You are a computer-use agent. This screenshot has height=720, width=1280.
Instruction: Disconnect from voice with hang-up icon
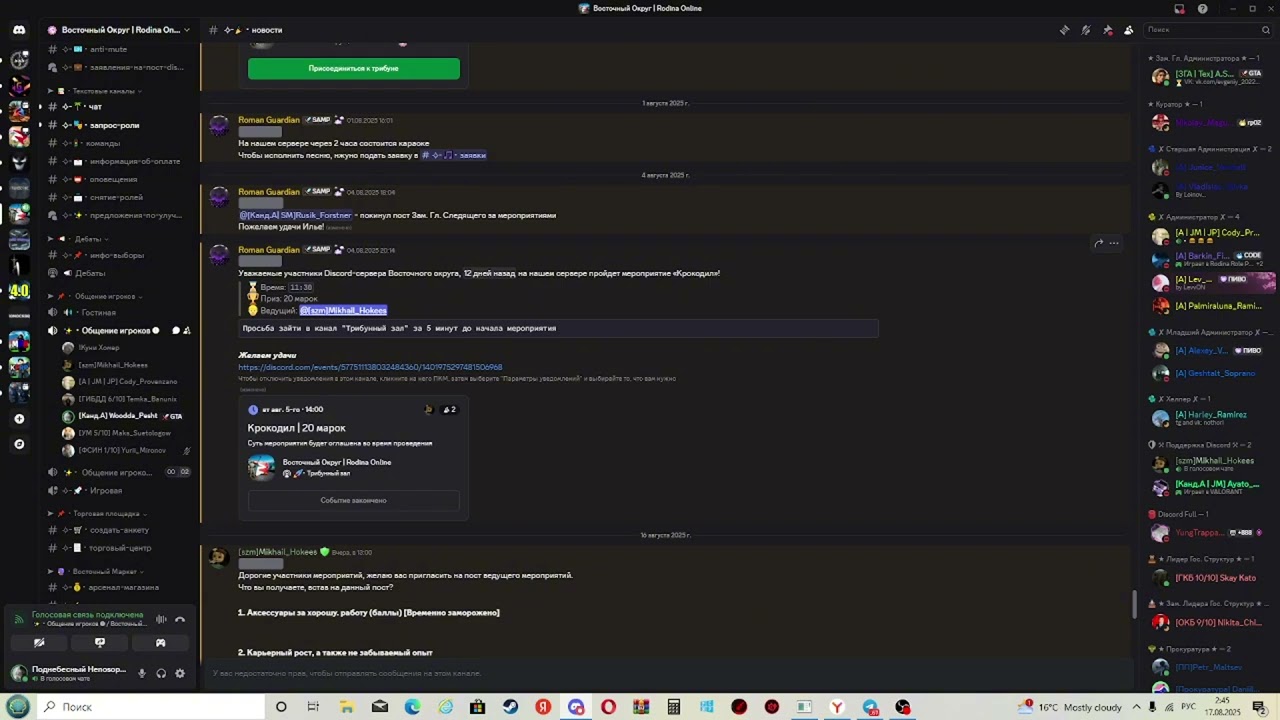180,619
